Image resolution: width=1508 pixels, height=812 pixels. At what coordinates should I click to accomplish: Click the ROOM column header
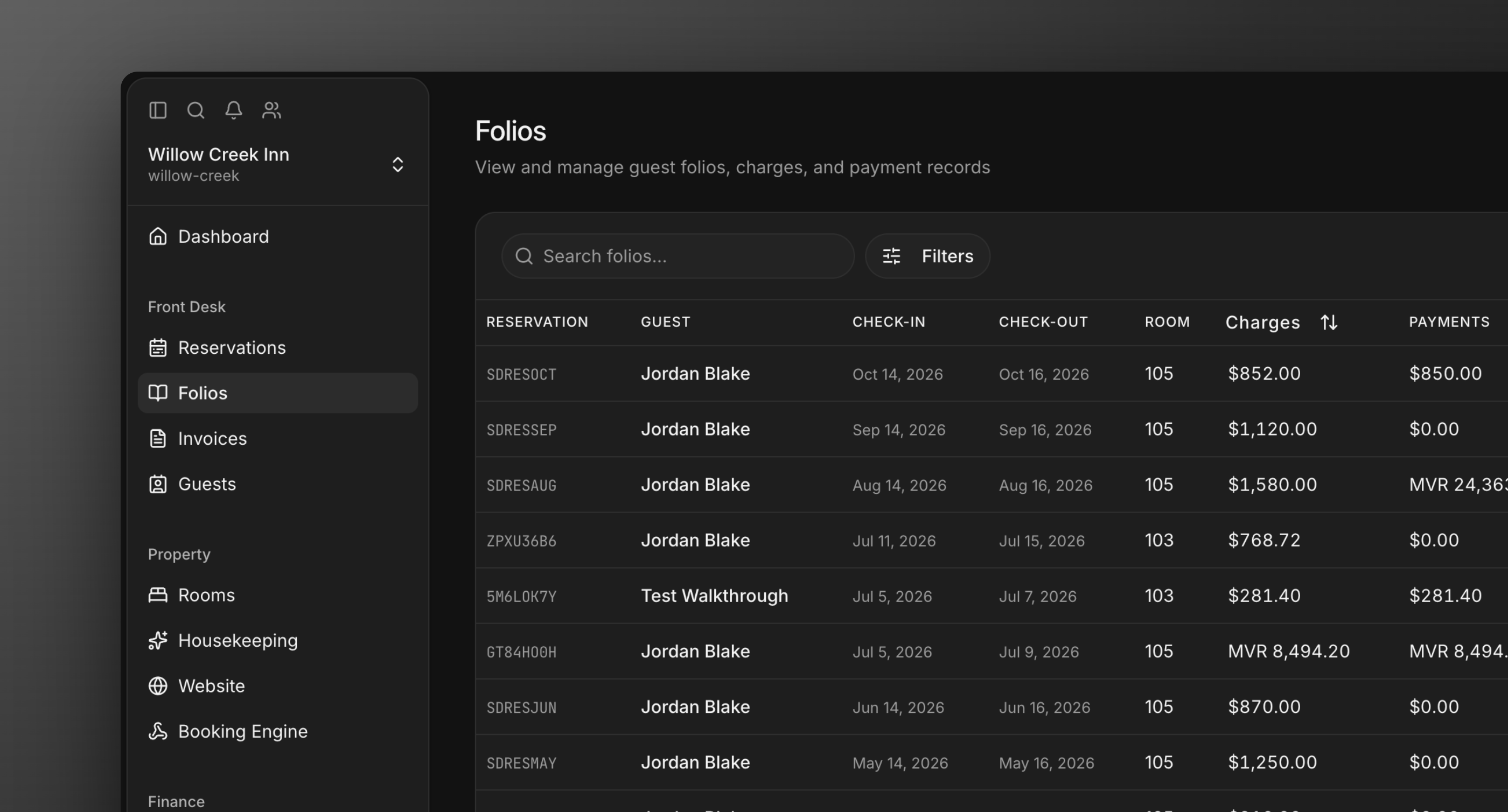(1167, 322)
